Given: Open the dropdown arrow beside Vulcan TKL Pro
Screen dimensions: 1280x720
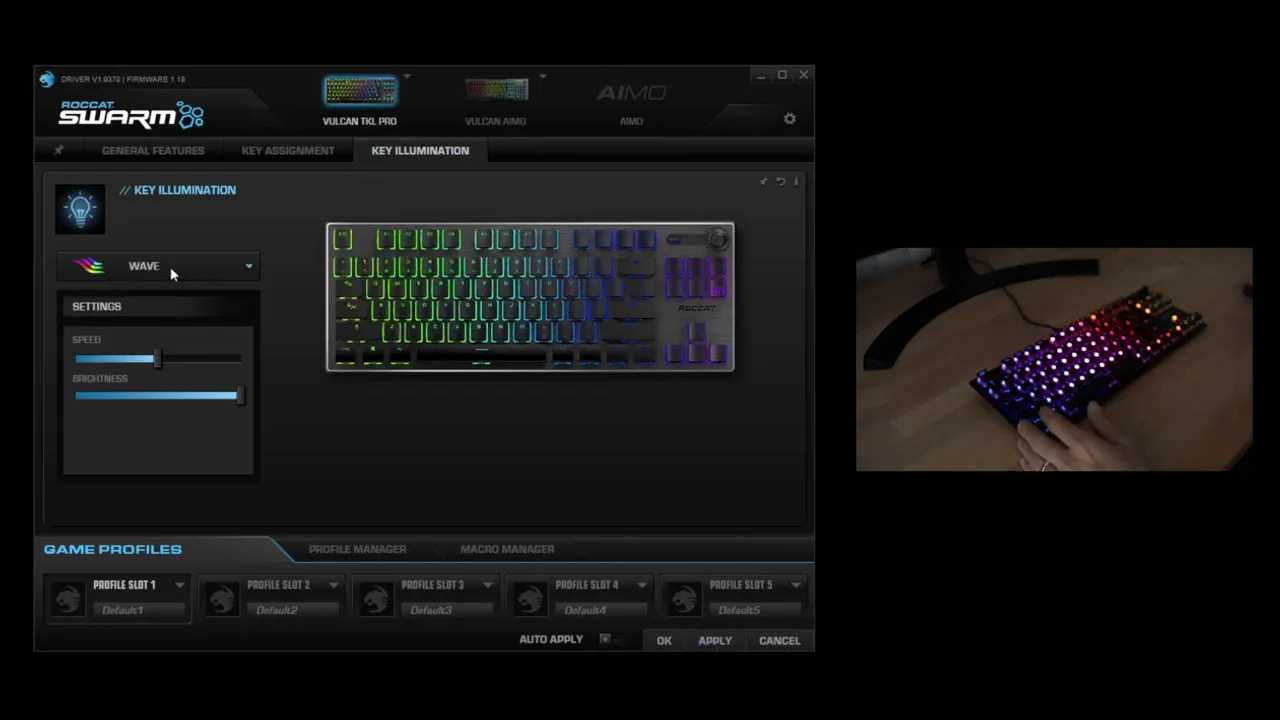Looking at the screenshot, I should [407, 76].
